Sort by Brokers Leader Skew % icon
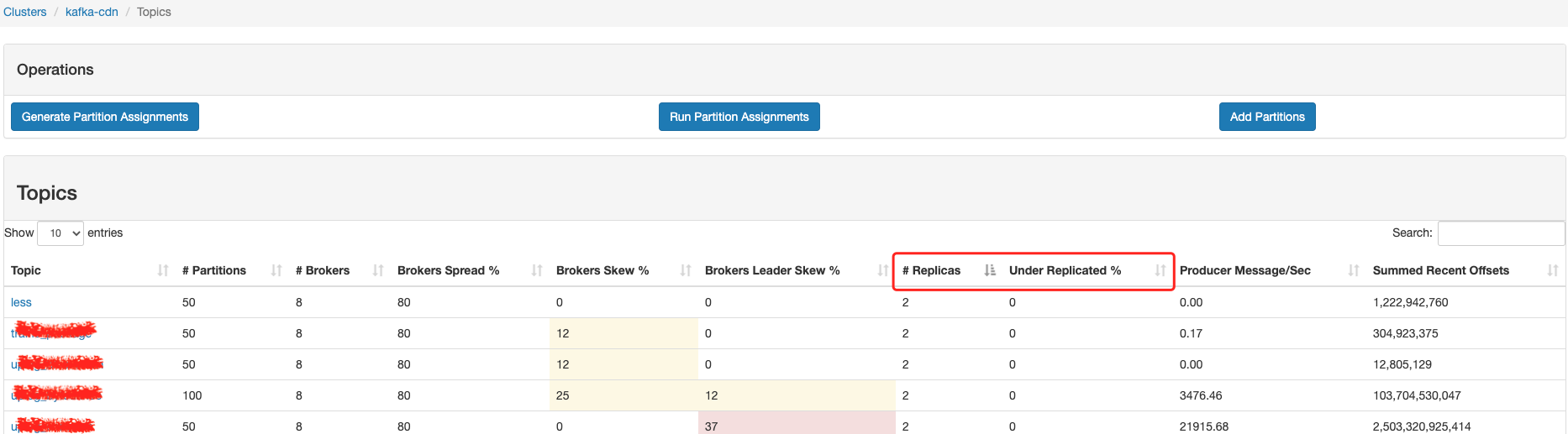 (882, 270)
